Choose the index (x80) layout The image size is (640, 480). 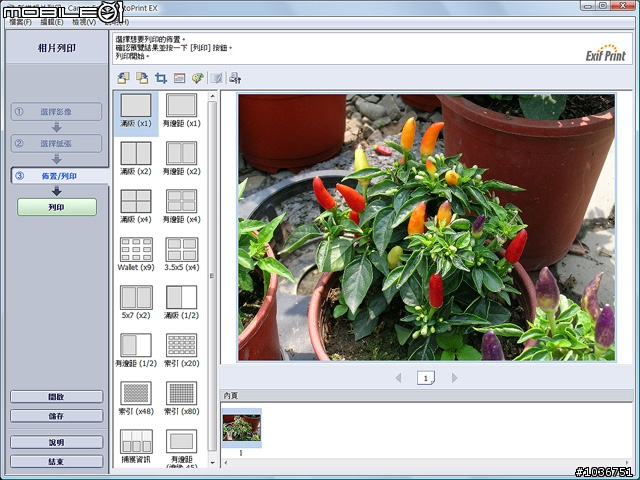tap(181, 398)
